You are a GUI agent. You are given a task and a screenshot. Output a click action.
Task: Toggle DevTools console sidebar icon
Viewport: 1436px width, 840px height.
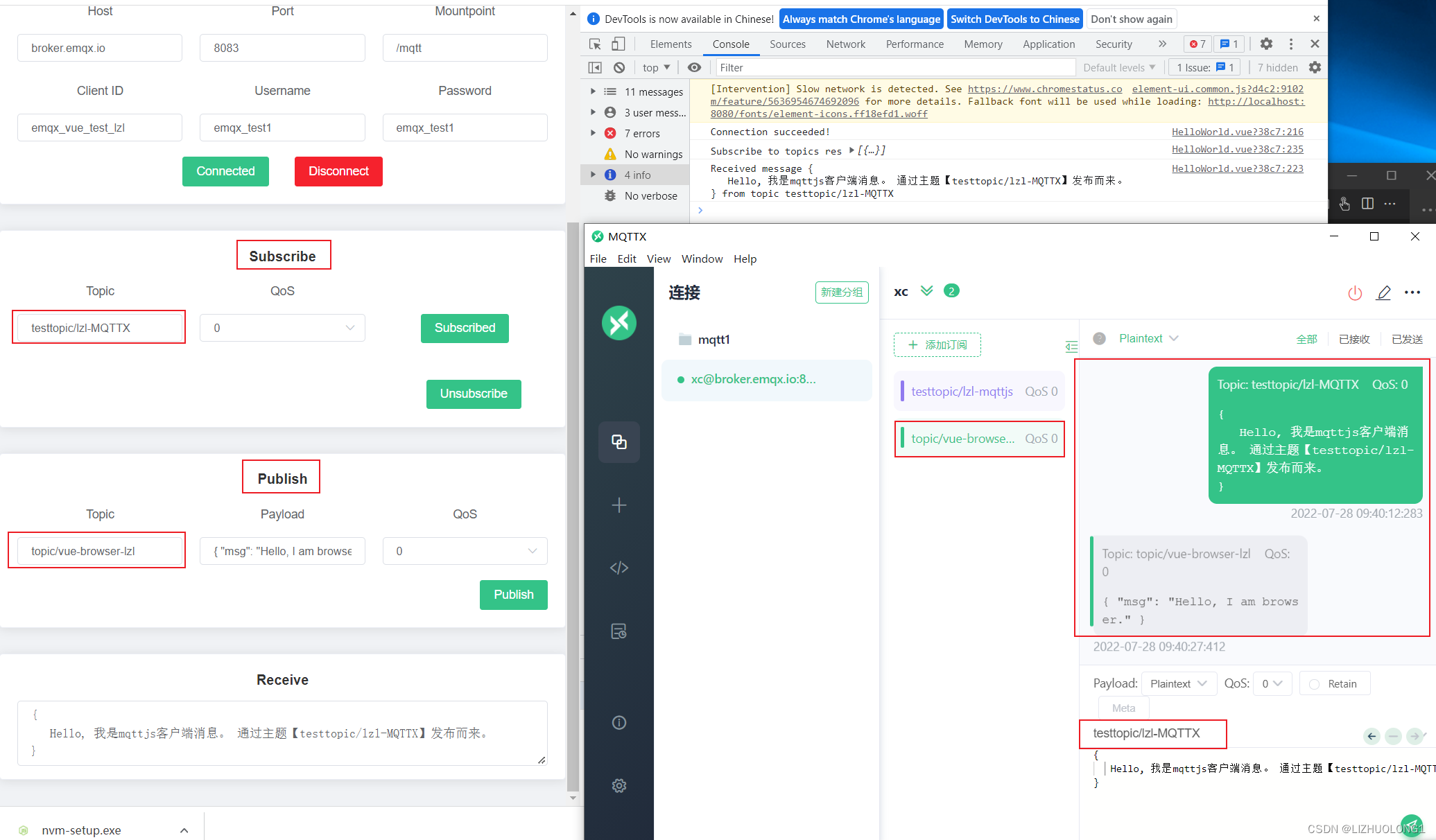tap(595, 67)
